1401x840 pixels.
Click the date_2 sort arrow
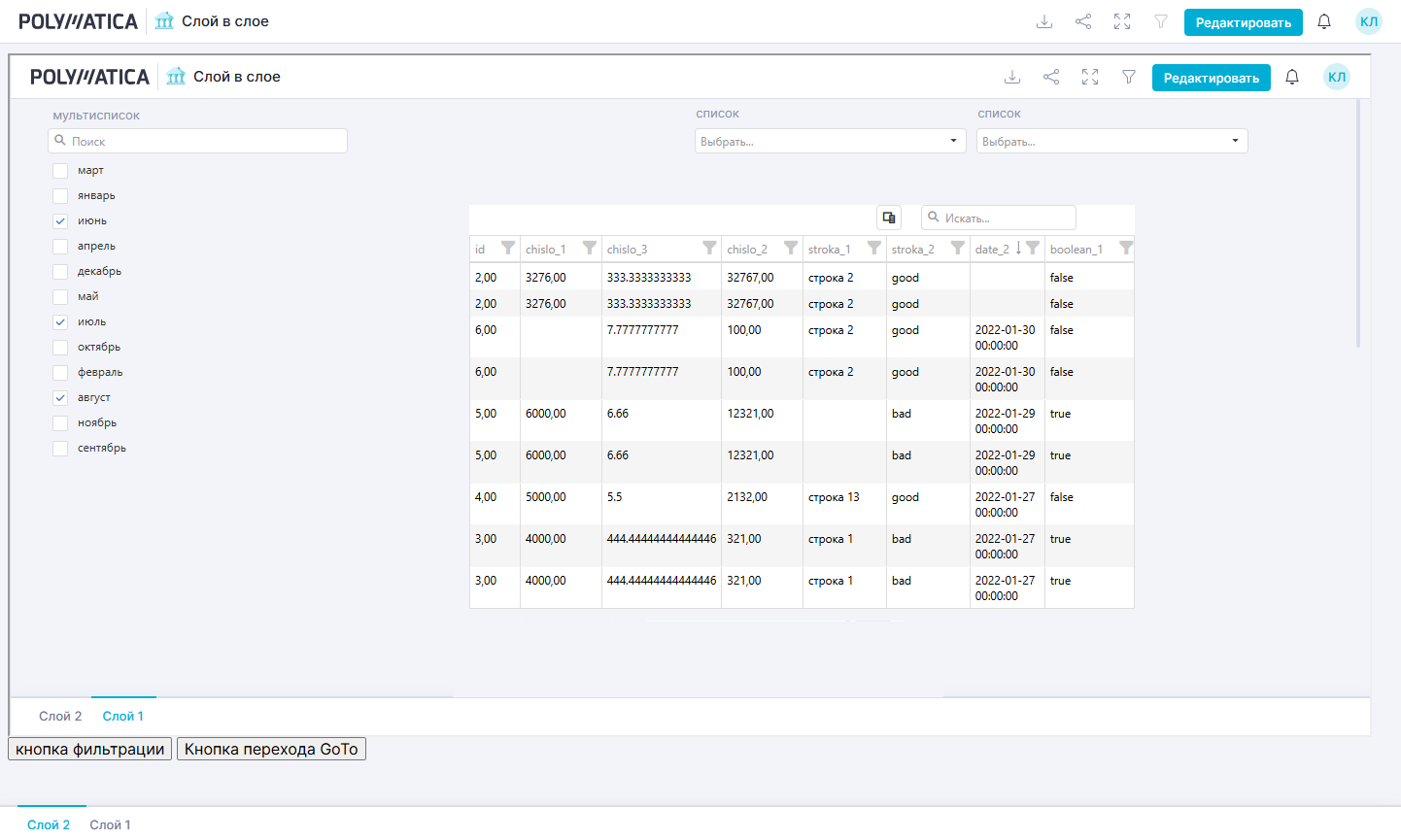tap(1018, 249)
